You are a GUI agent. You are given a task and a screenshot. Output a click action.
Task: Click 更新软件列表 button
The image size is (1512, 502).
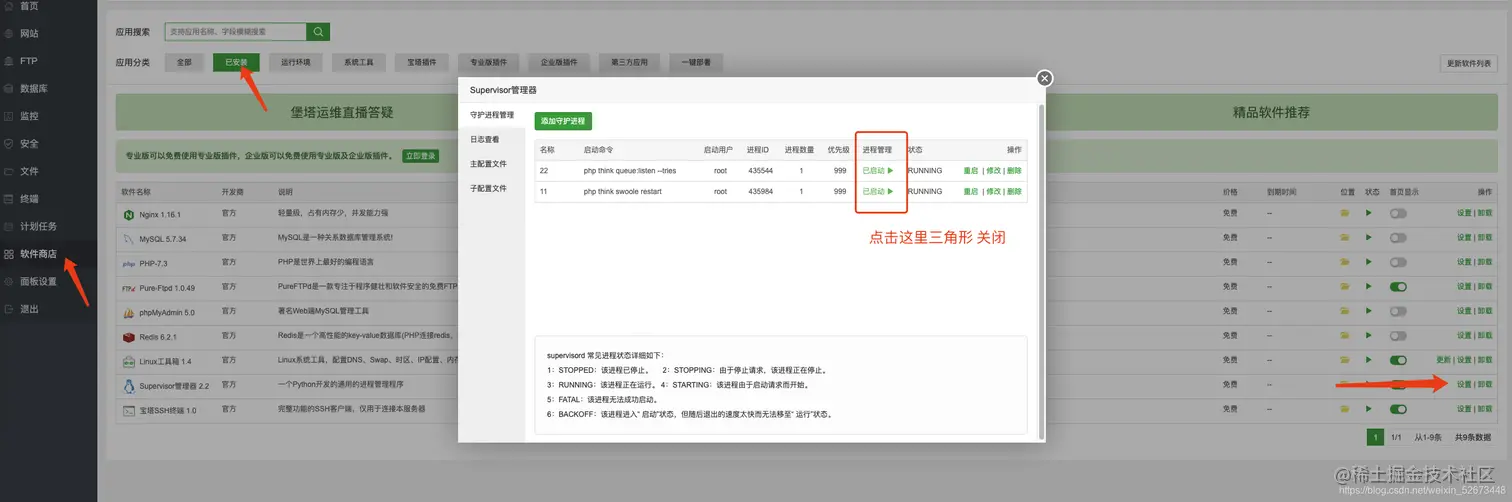coord(1468,63)
